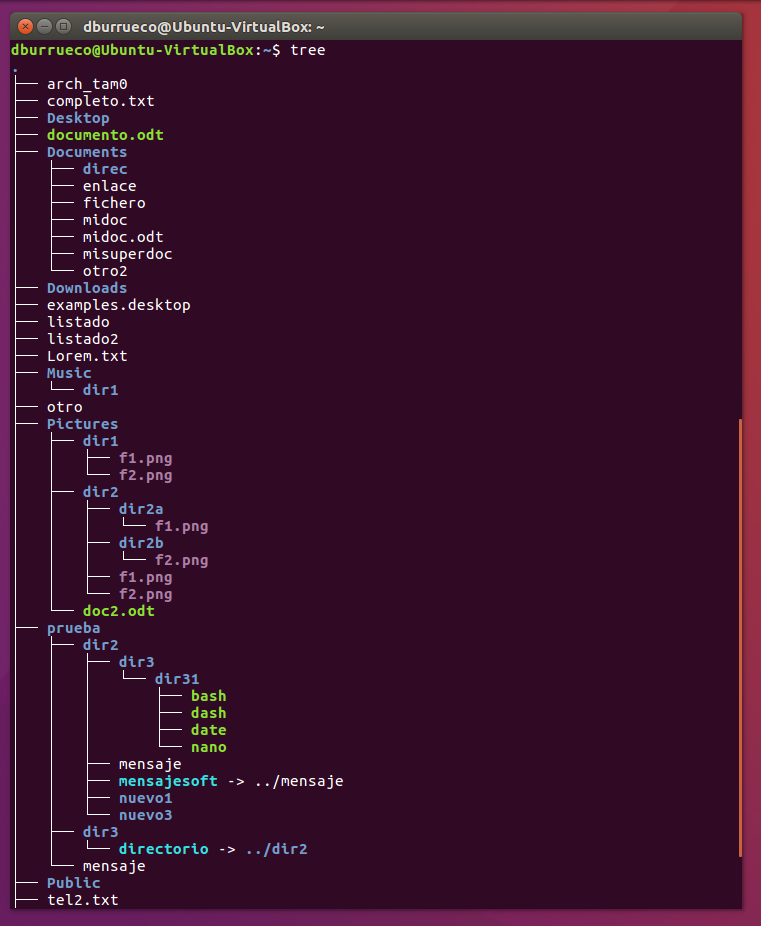
Task: Select the Documents directory entry
Action: tap(87, 152)
